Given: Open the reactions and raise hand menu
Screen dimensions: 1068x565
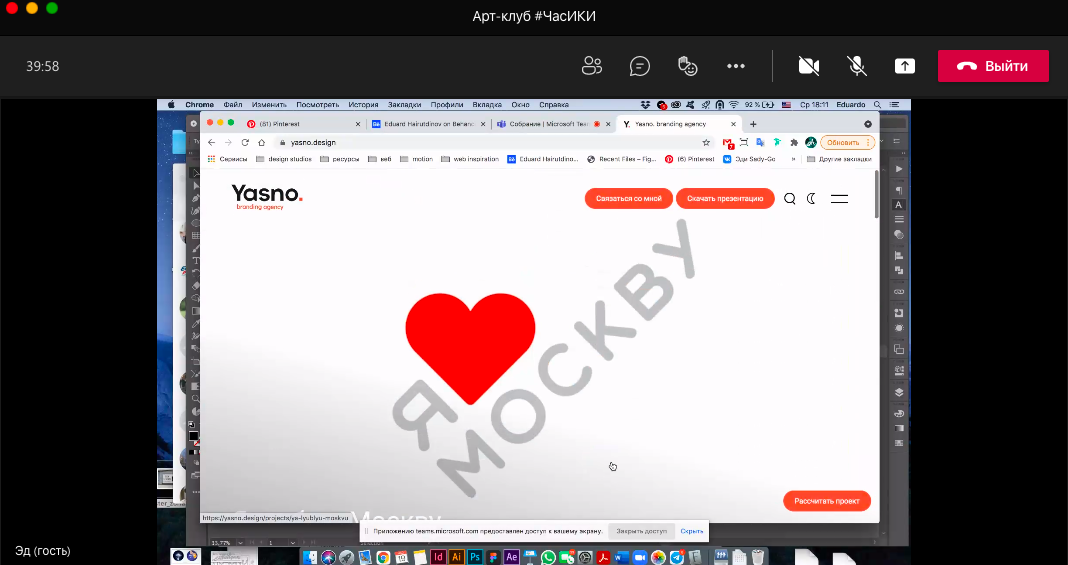Looking at the screenshot, I should tap(687, 66).
